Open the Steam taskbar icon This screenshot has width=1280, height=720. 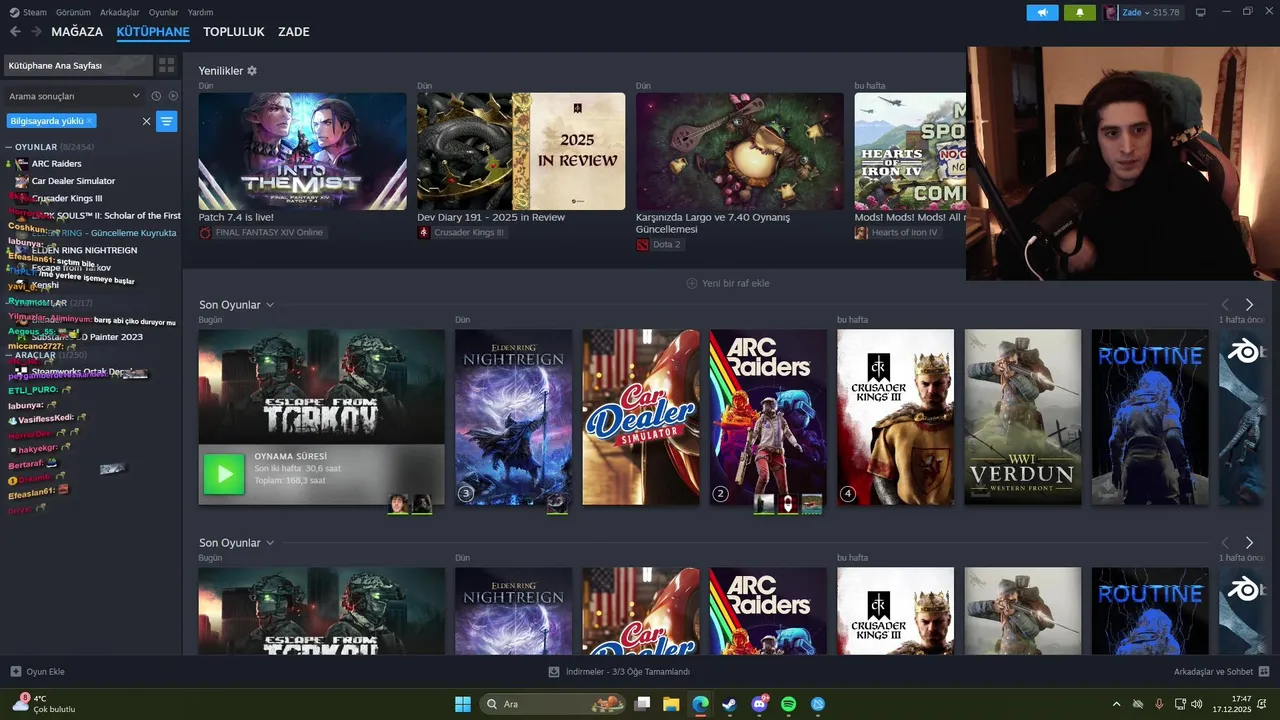(730, 704)
